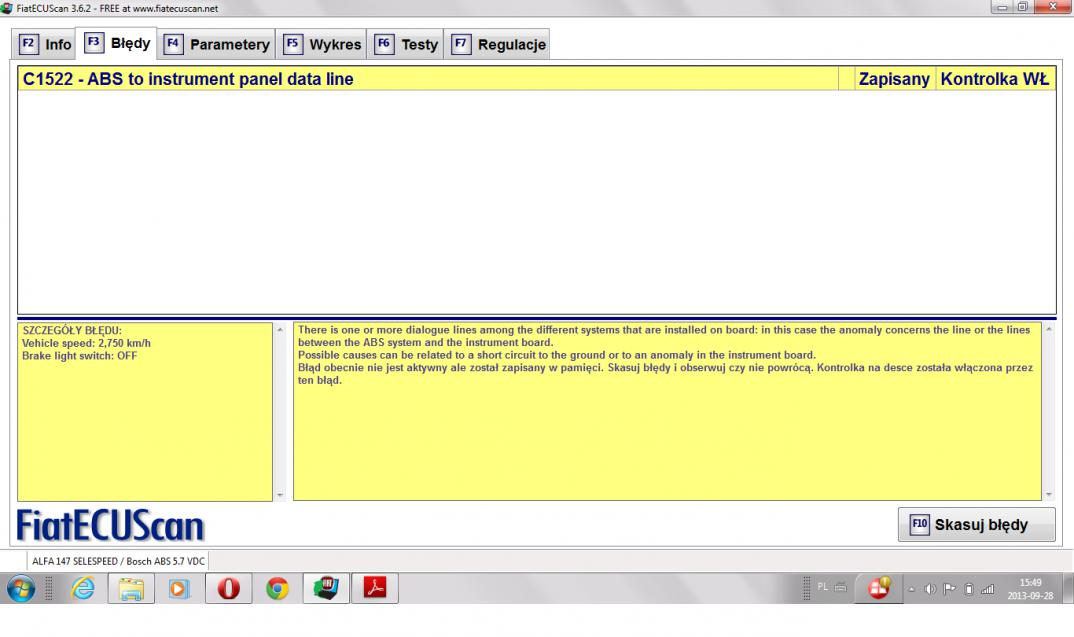
Task: Open the Parametery tab
Action: point(216,45)
